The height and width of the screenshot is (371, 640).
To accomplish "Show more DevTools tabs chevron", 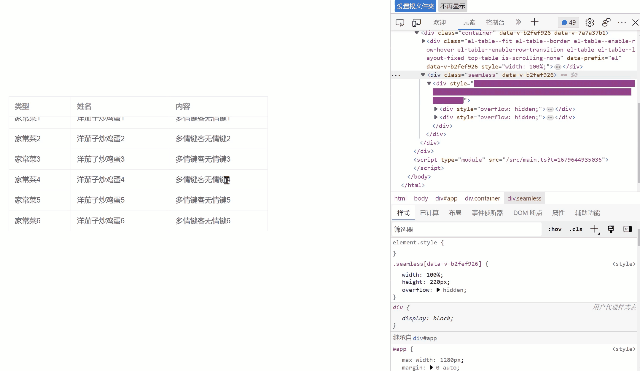I will tap(518, 22).
